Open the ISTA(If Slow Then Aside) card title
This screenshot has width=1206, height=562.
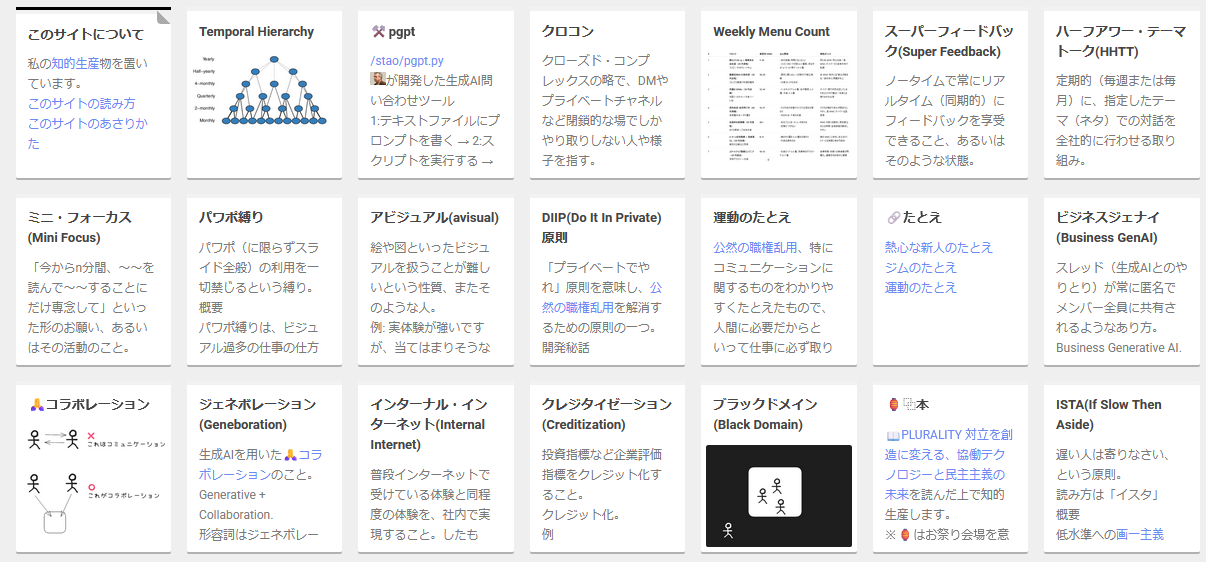point(1108,414)
